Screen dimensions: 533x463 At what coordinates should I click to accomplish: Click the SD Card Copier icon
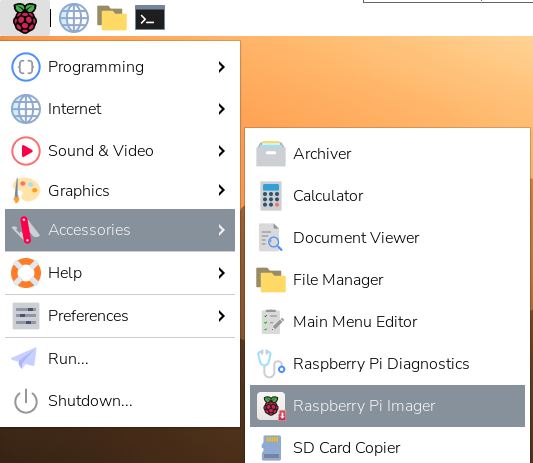point(271,448)
